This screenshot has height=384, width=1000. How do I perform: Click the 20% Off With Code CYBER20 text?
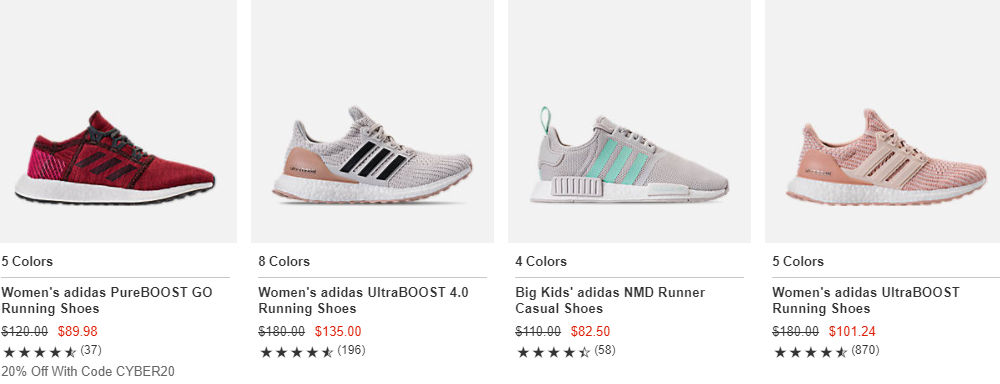[88, 371]
